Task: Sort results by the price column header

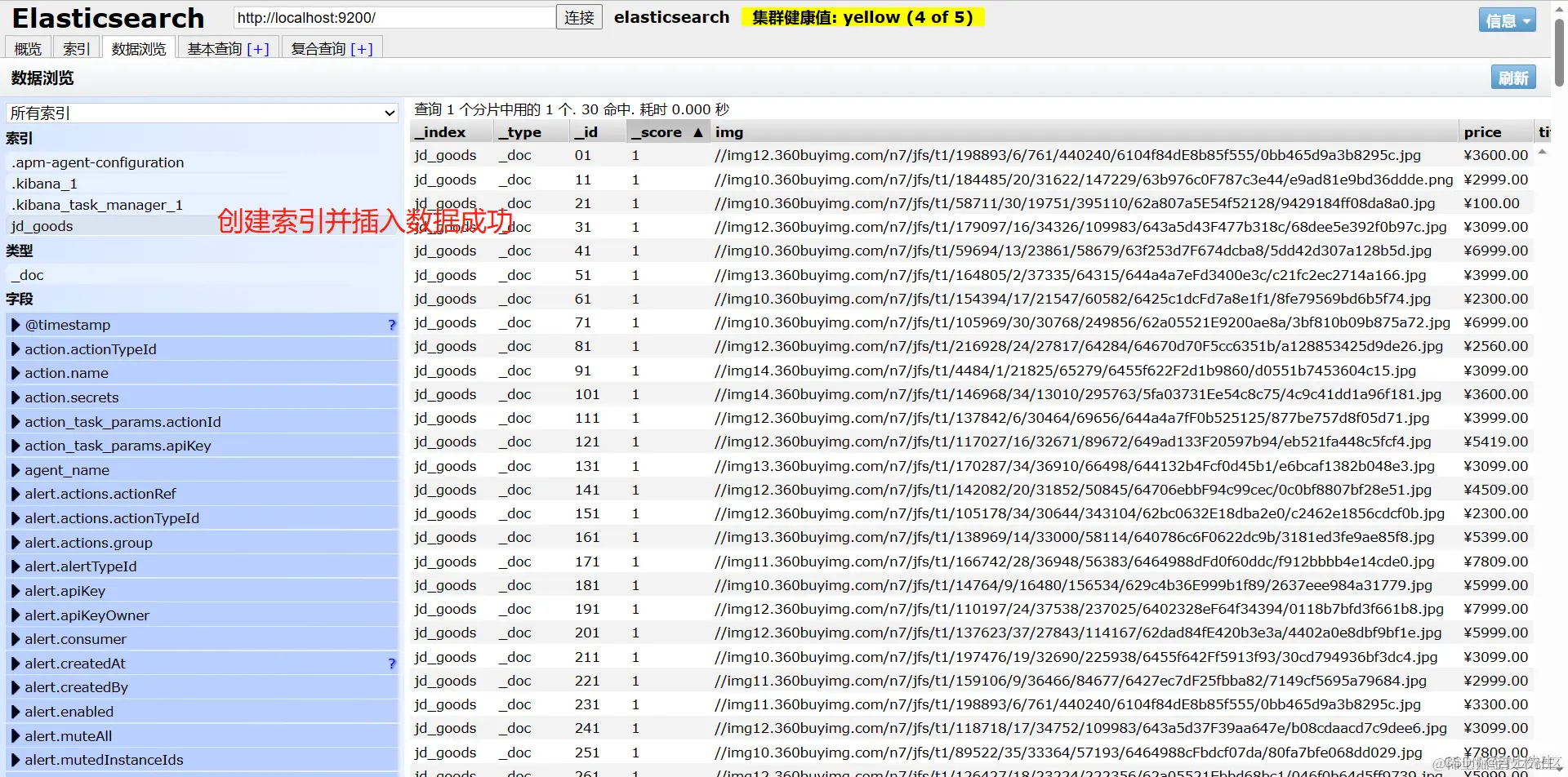Action: [x=1496, y=132]
